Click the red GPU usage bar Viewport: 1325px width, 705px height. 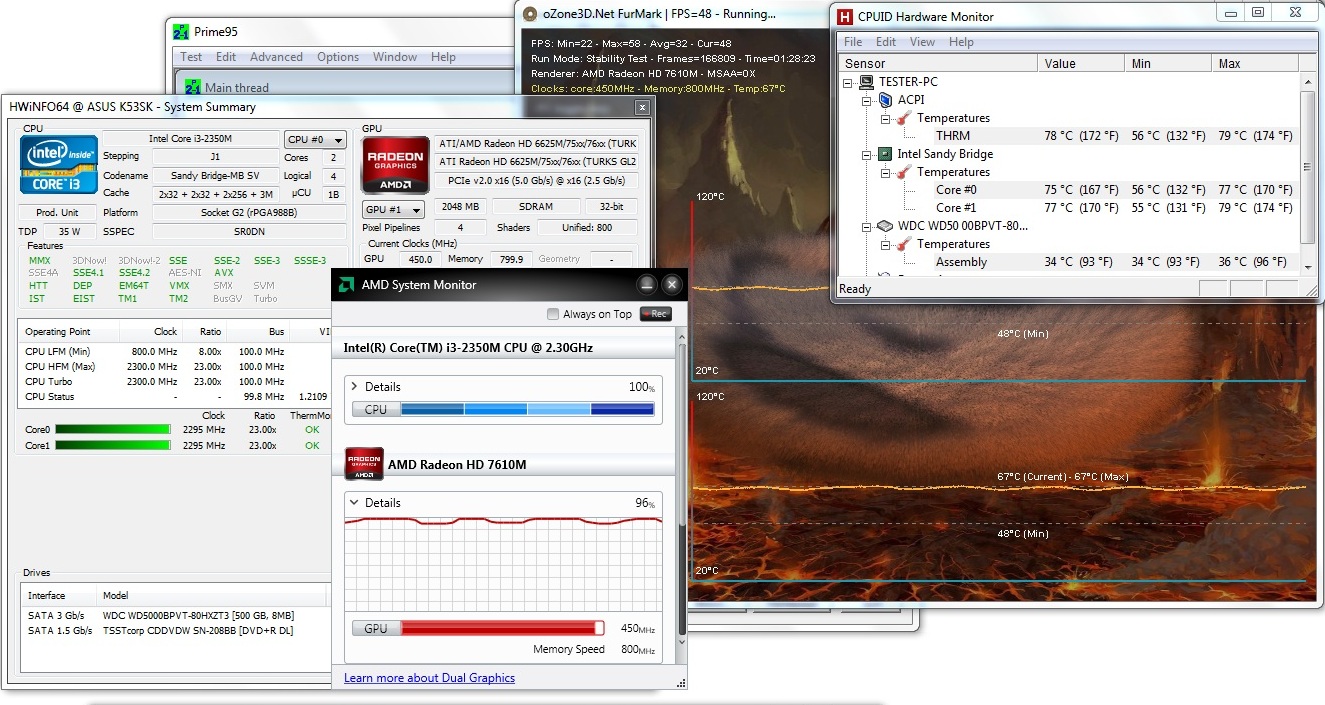(x=502, y=628)
